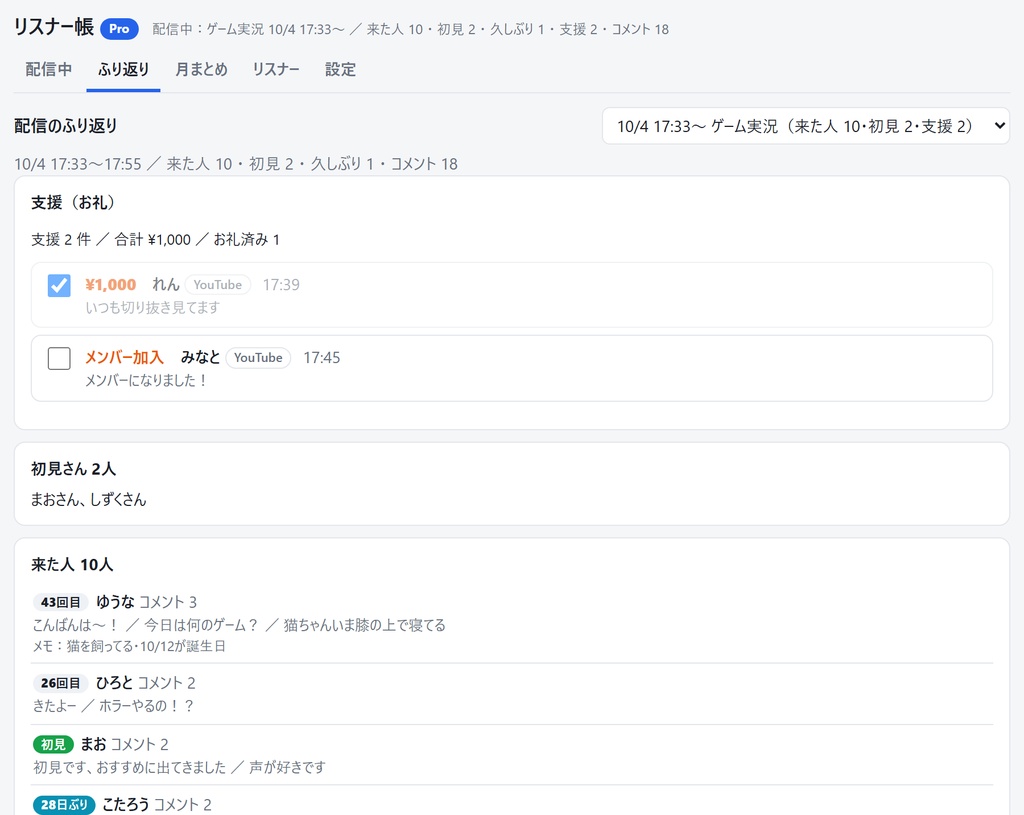Click the Pro badge

pyautogui.click(x=119, y=29)
